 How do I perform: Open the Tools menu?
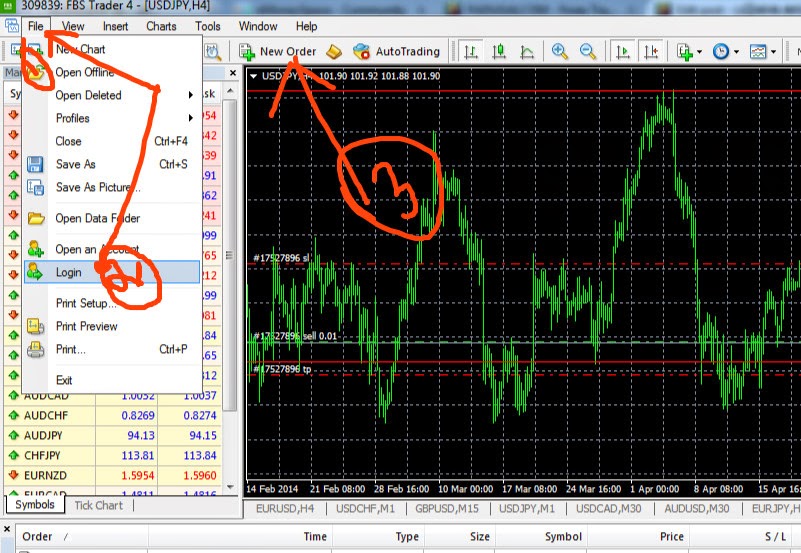[x=207, y=26]
